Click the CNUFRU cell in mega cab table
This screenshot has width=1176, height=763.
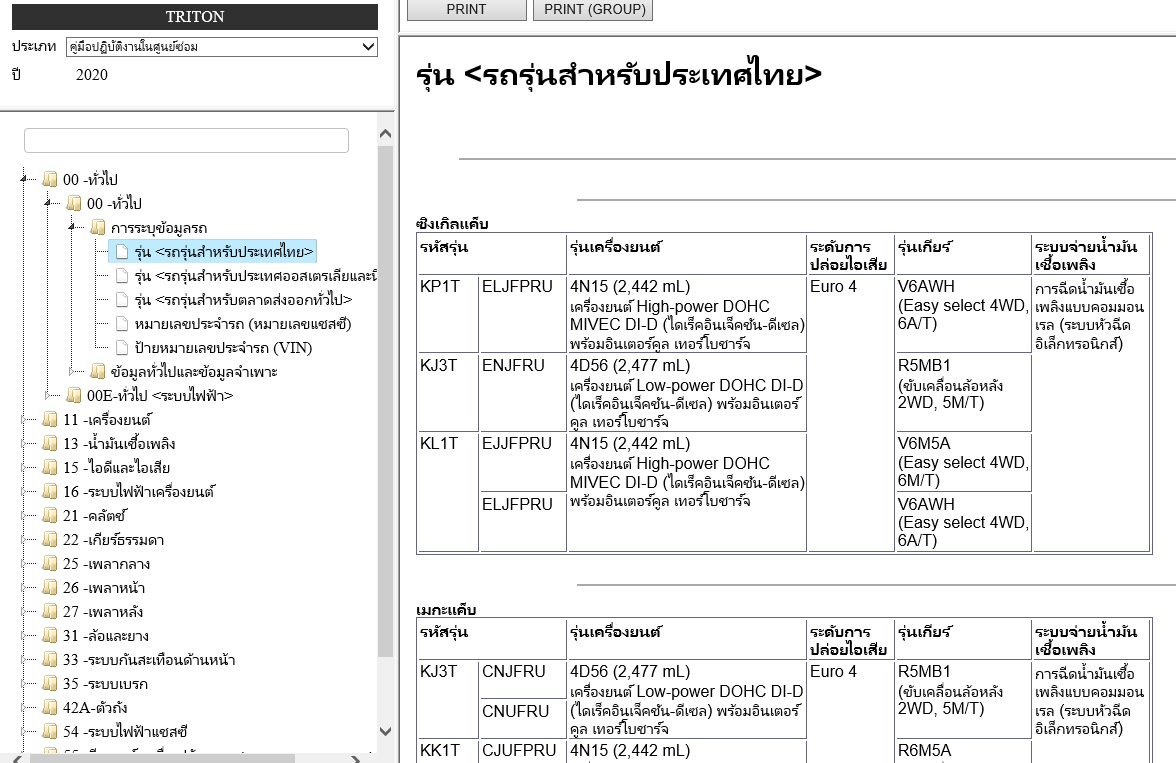523,719
